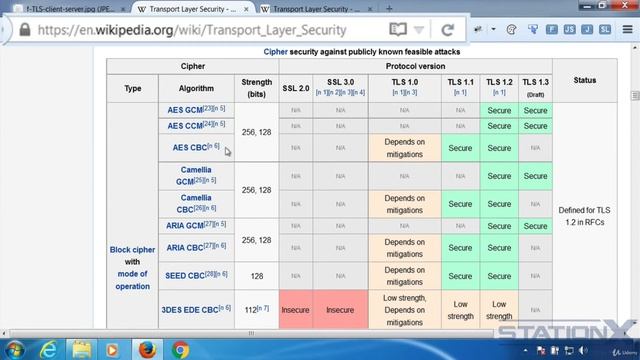
Task: Select the active Transport Layer Security tab
Action: (x=192, y=9)
